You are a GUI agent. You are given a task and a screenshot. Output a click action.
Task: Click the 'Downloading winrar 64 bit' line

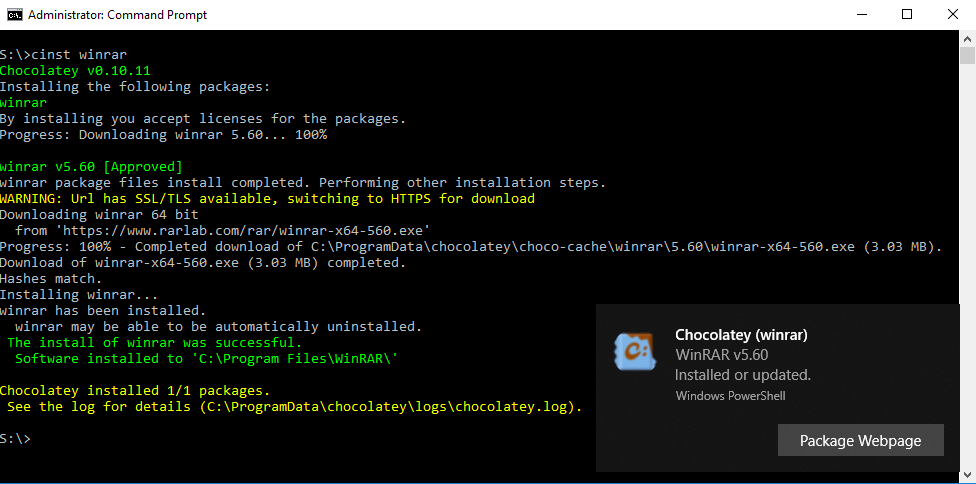click(100, 215)
